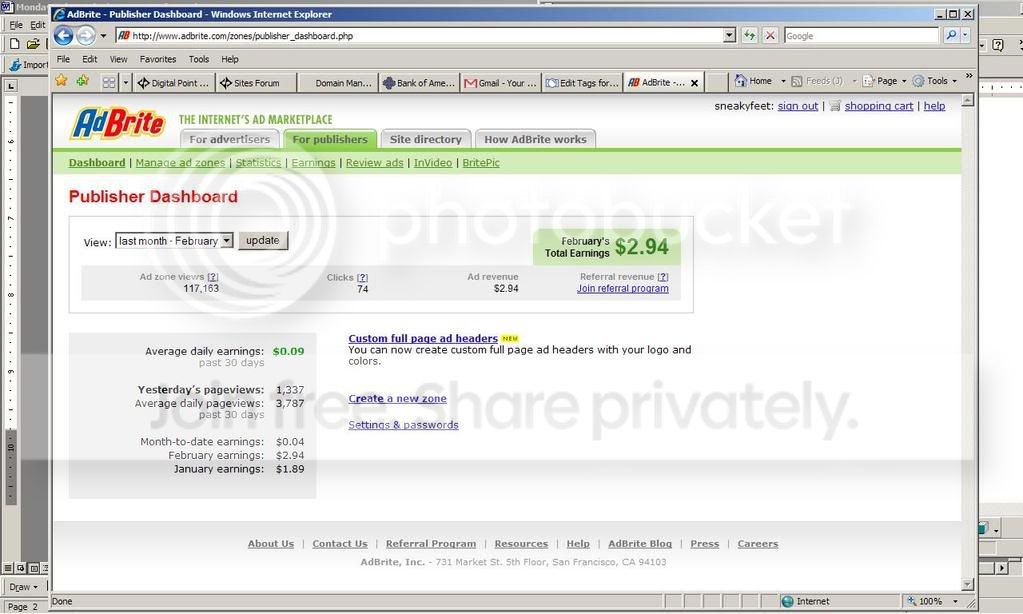This screenshot has width=1023, height=614.
Task: Click the search magnifier icon
Action: tap(951, 35)
